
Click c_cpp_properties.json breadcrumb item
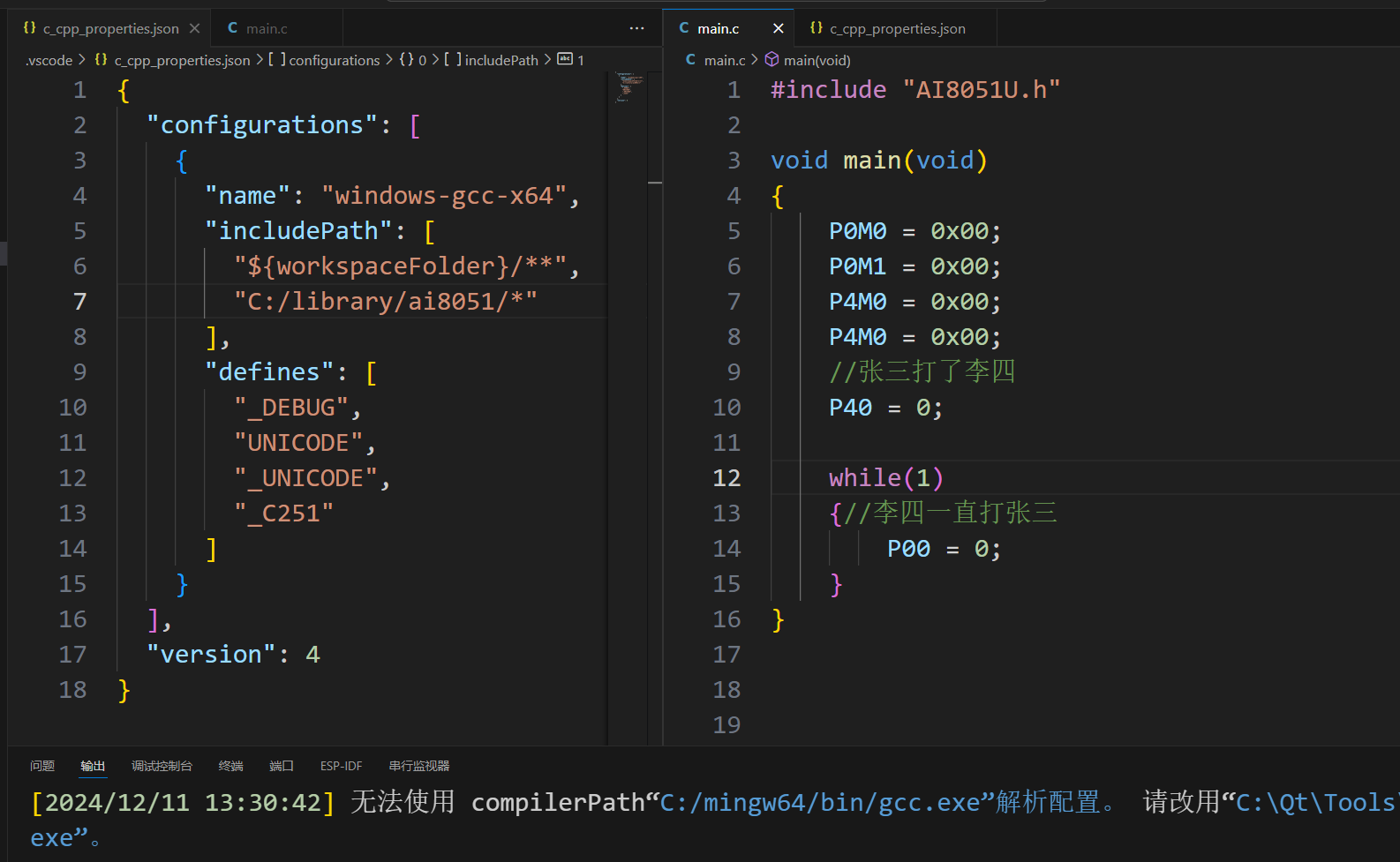(x=182, y=60)
